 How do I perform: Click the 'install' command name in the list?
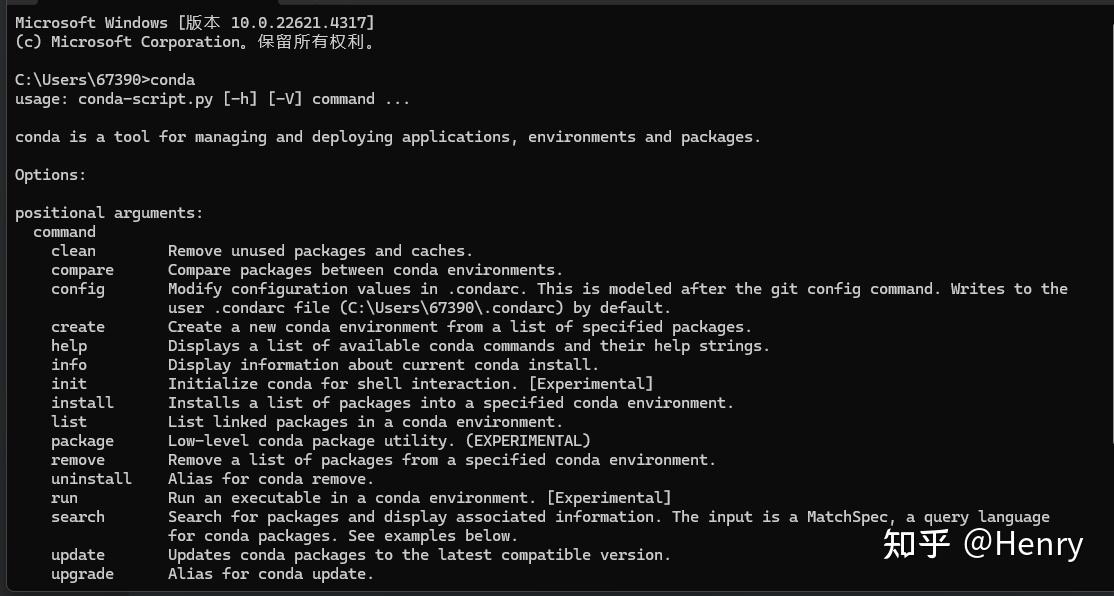[83, 403]
